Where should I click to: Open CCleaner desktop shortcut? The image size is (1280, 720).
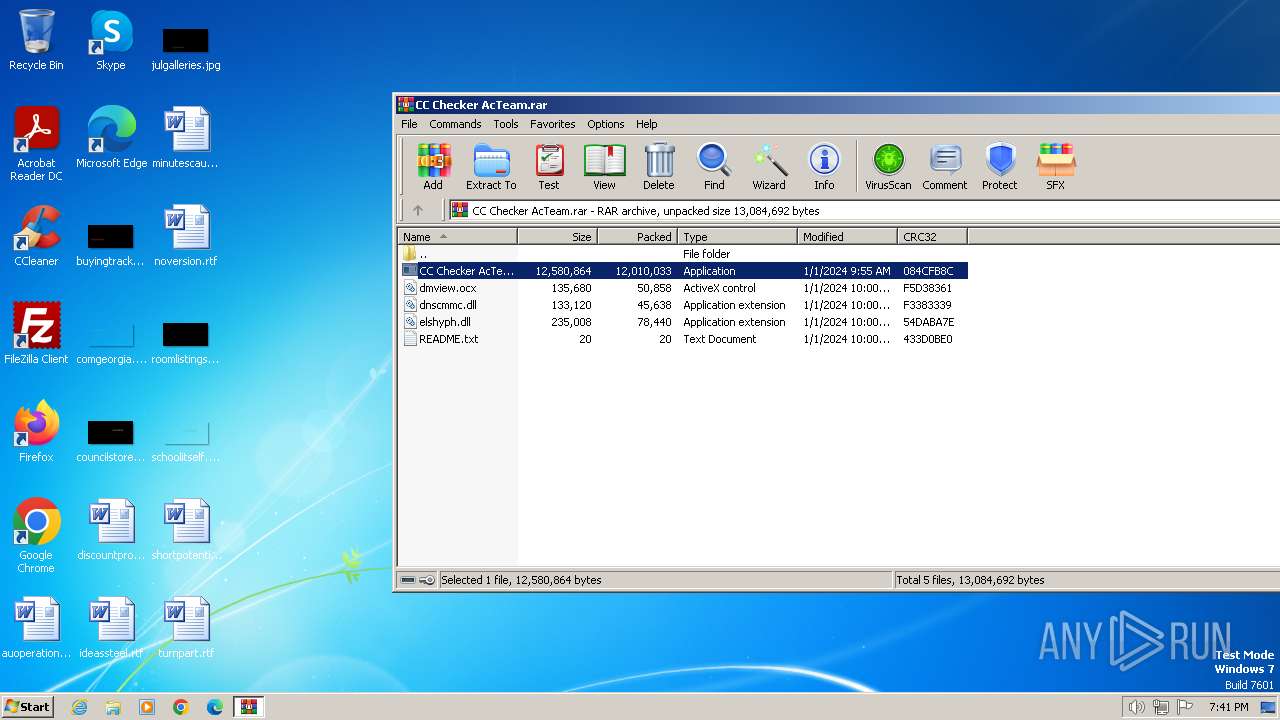pos(36,236)
